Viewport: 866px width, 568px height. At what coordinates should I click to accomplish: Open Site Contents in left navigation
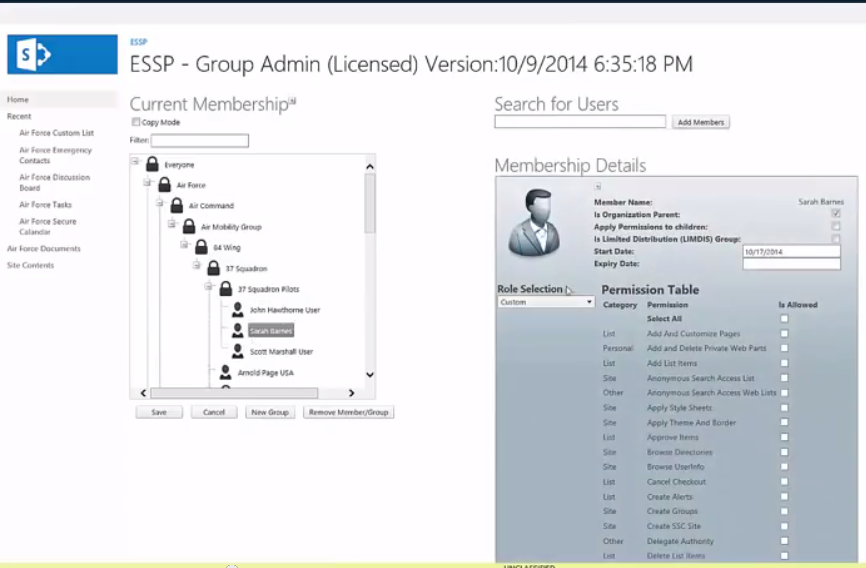[30, 265]
